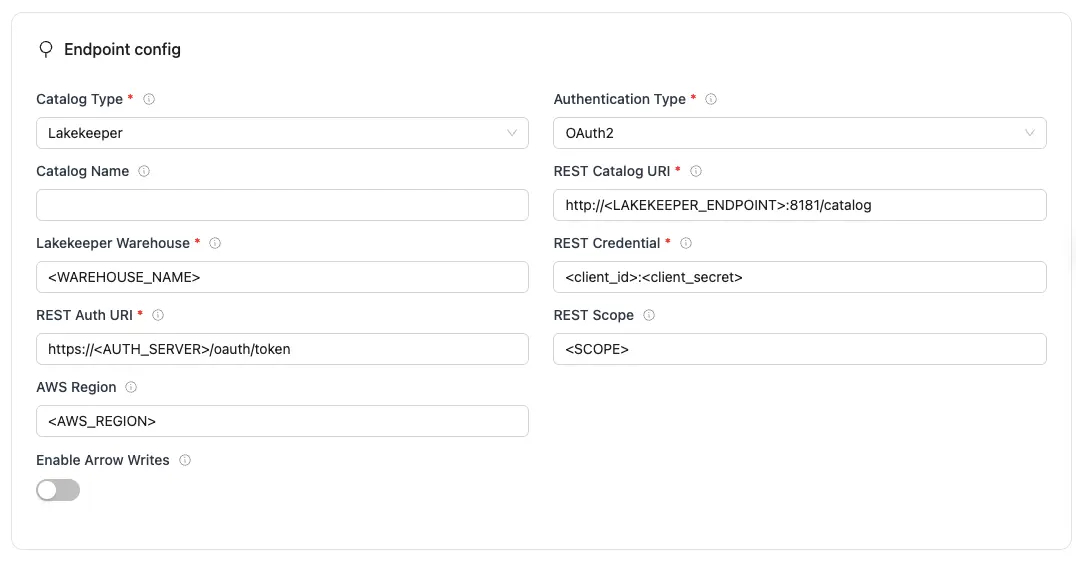Click the info icon beside REST Scope

tap(648, 315)
